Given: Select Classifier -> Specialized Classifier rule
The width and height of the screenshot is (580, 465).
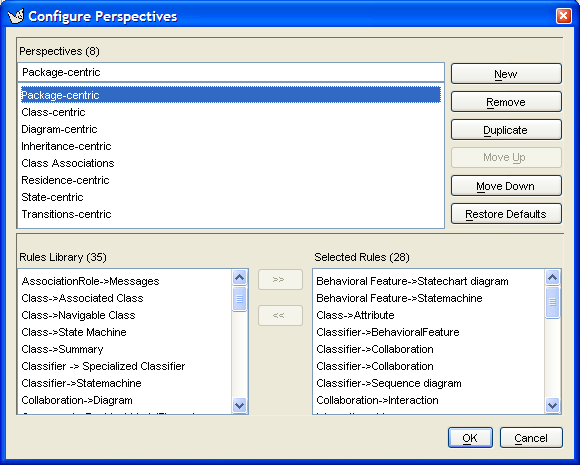Looking at the screenshot, I should click(x=125, y=366).
